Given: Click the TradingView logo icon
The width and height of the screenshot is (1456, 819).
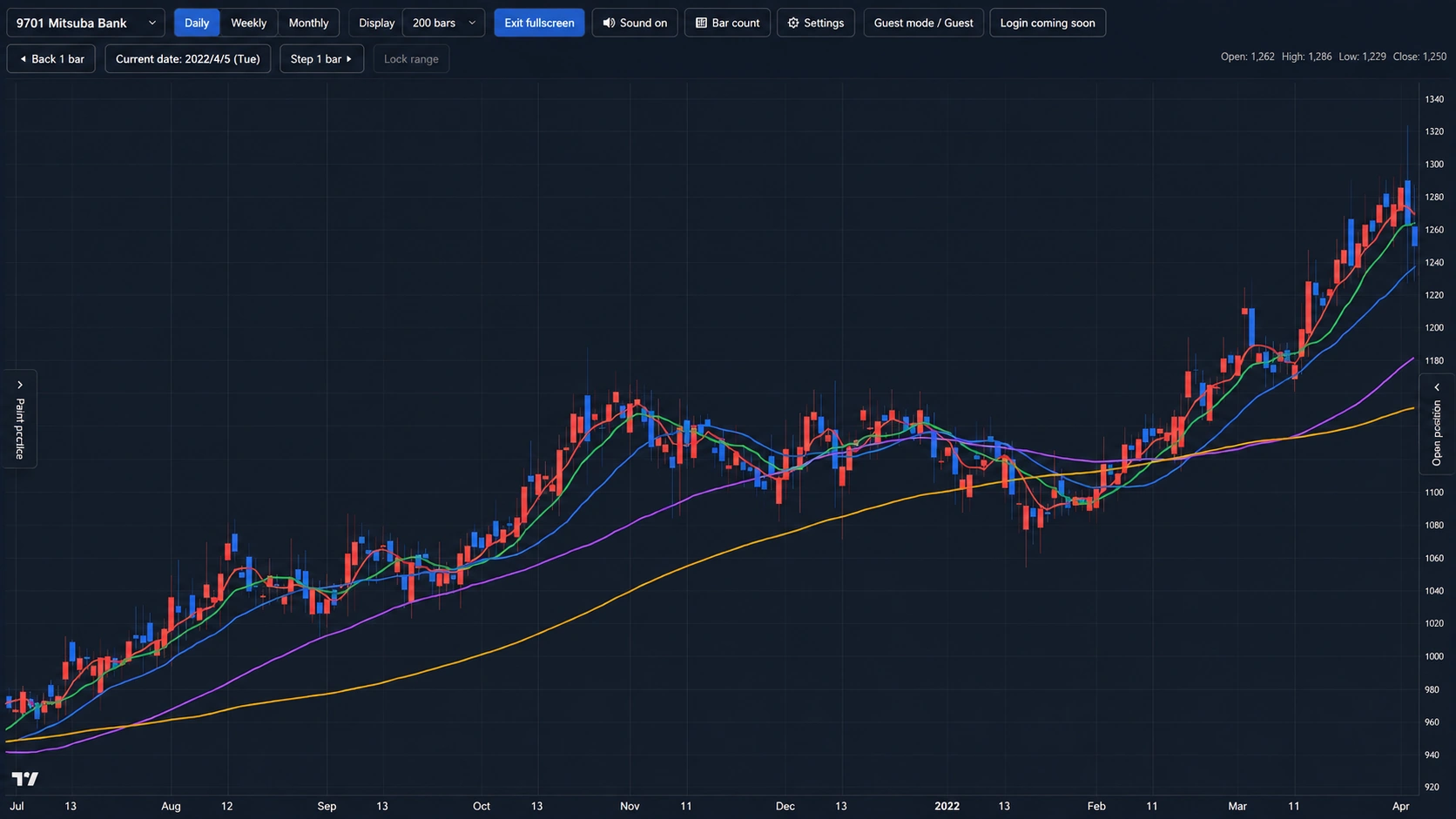Looking at the screenshot, I should [x=25, y=778].
